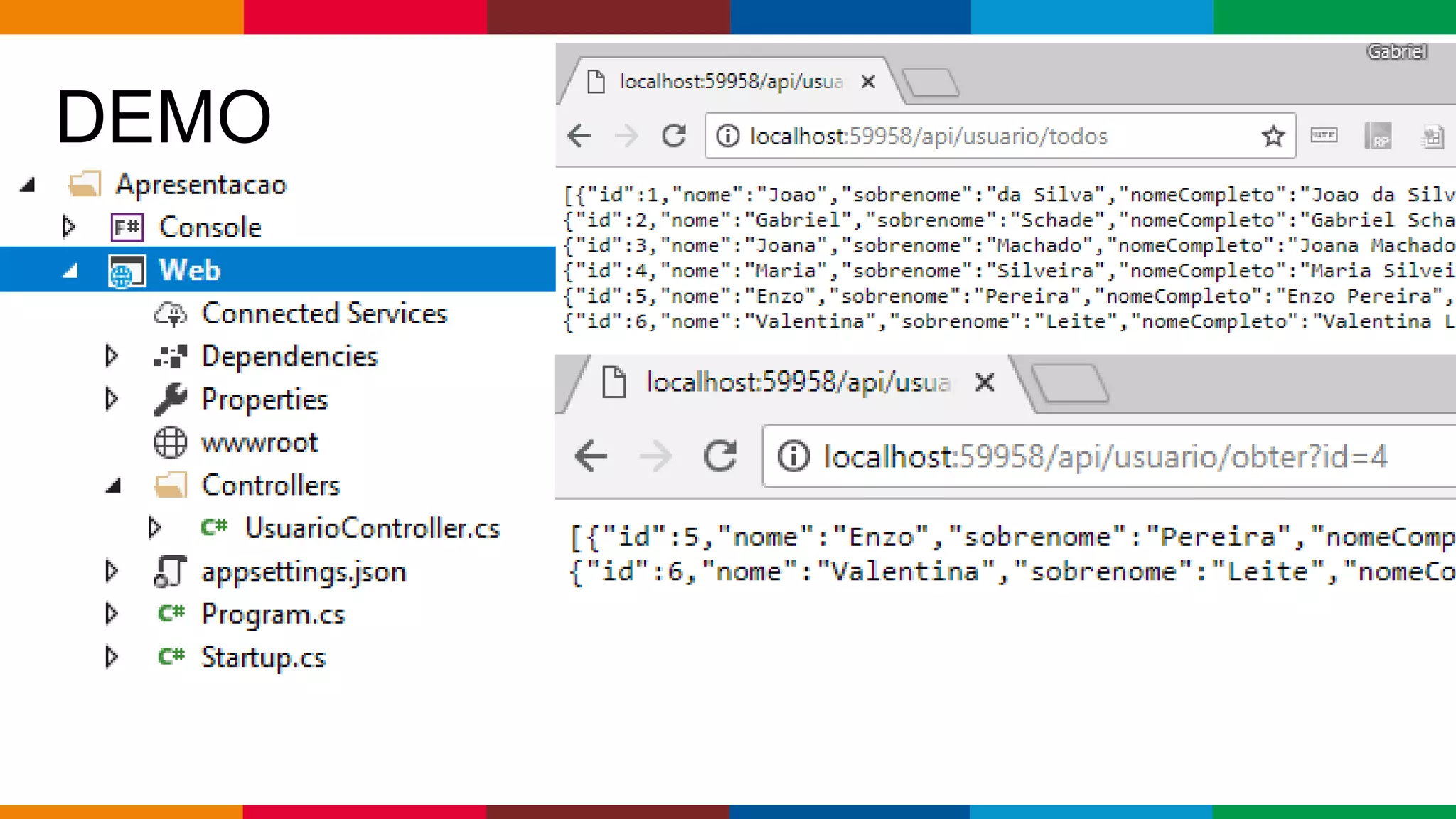This screenshot has height=819, width=1456.
Task: Open the Gabriel profile button
Action: coord(1396,52)
